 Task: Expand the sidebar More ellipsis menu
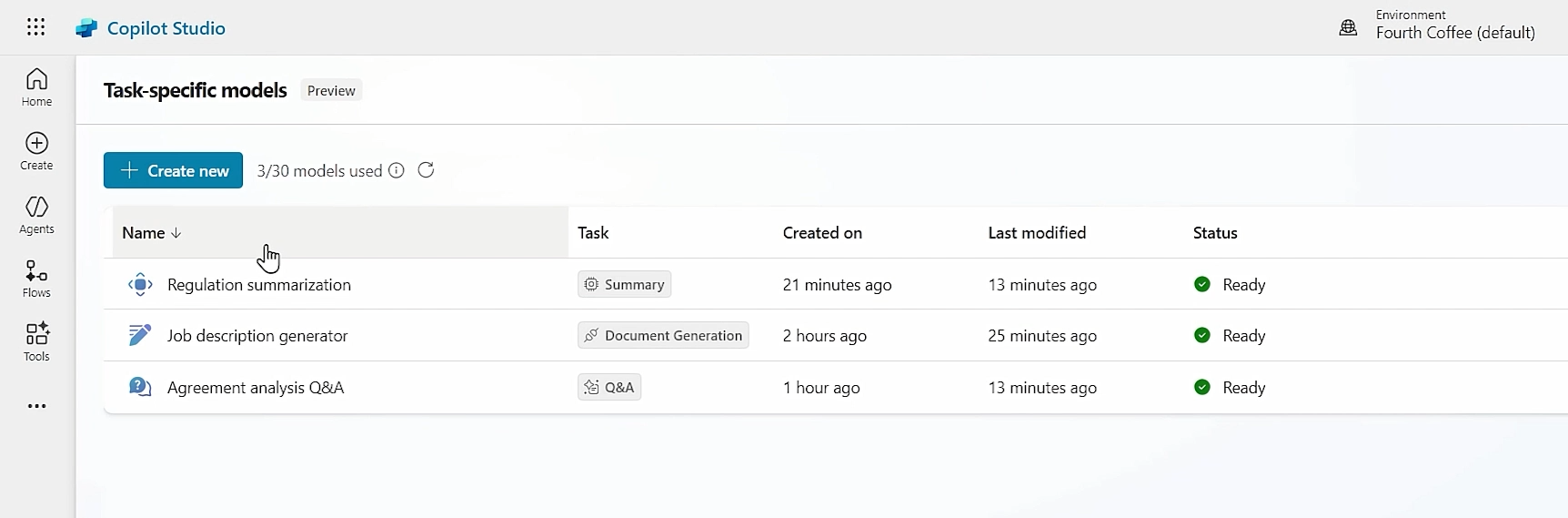click(36, 406)
